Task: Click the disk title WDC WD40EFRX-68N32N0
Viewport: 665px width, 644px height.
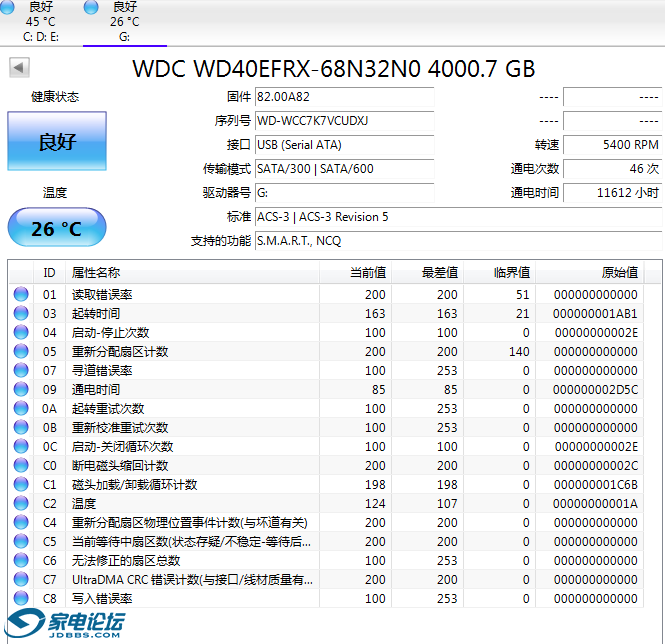Action: tap(333, 69)
